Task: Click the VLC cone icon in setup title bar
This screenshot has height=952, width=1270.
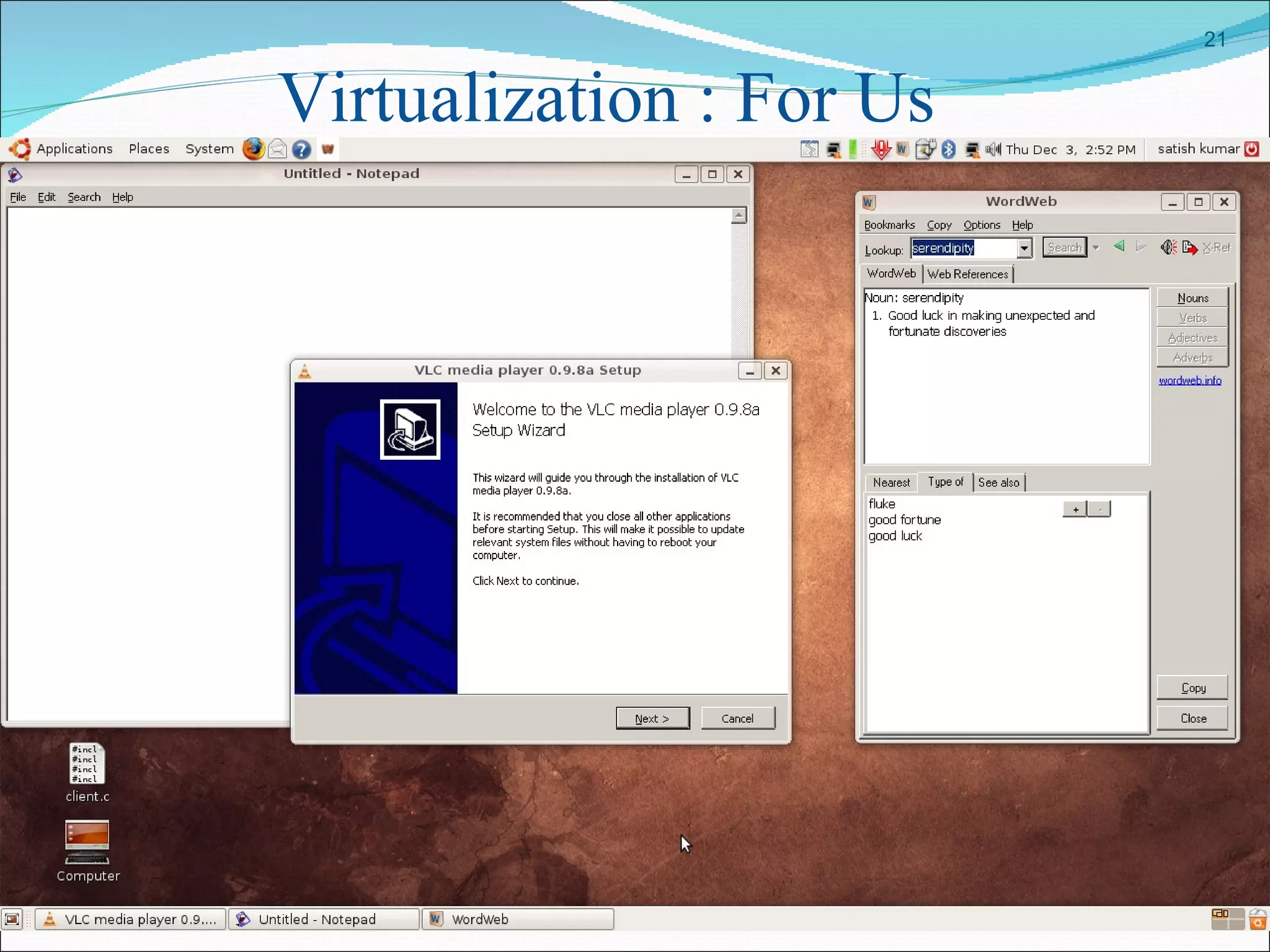Action: [304, 371]
